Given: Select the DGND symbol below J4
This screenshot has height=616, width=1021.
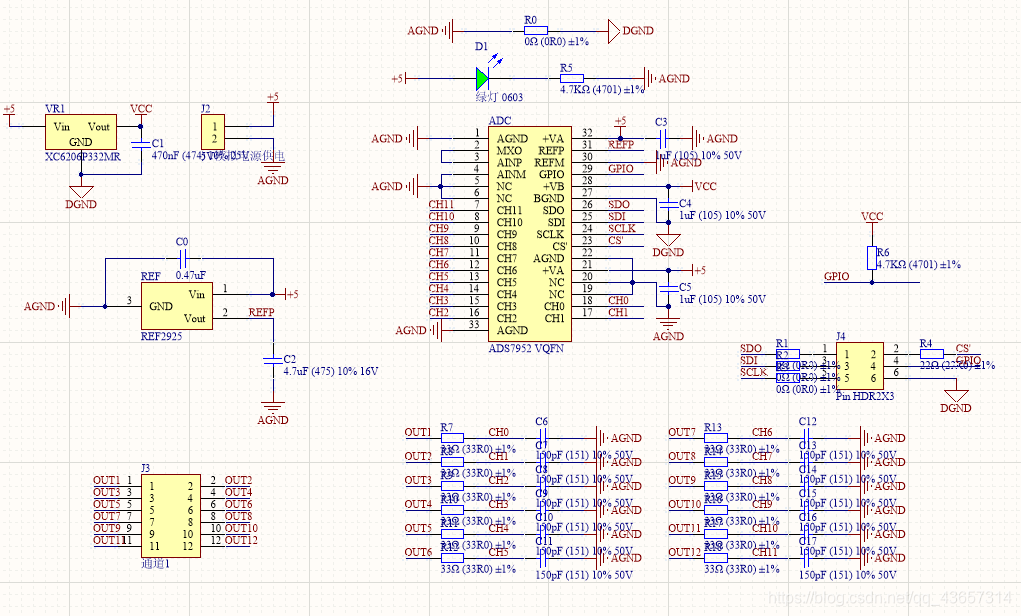Looking at the screenshot, I should [x=956, y=397].
